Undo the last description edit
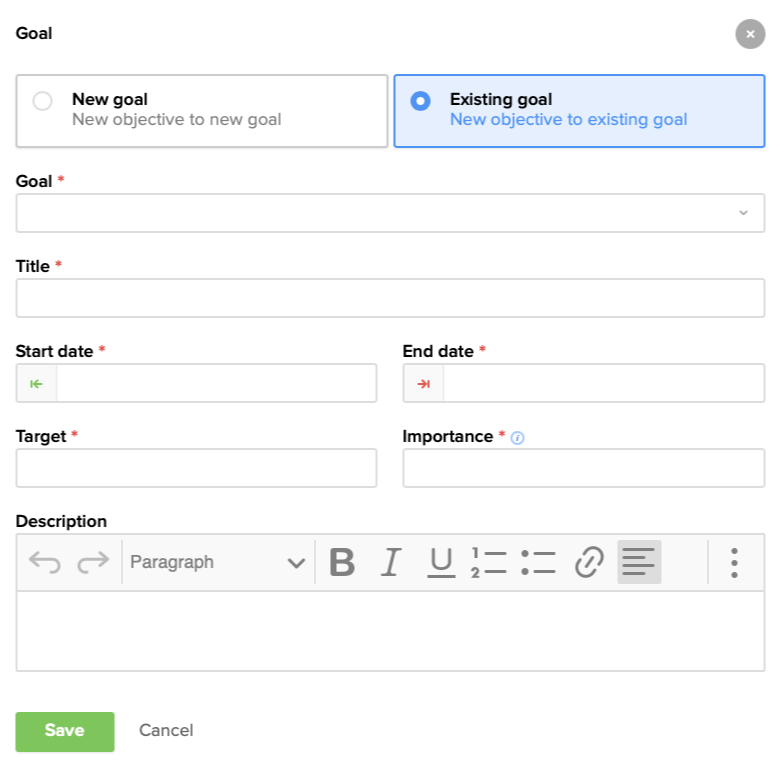This screenshot has height=762, width=784. 45,562
